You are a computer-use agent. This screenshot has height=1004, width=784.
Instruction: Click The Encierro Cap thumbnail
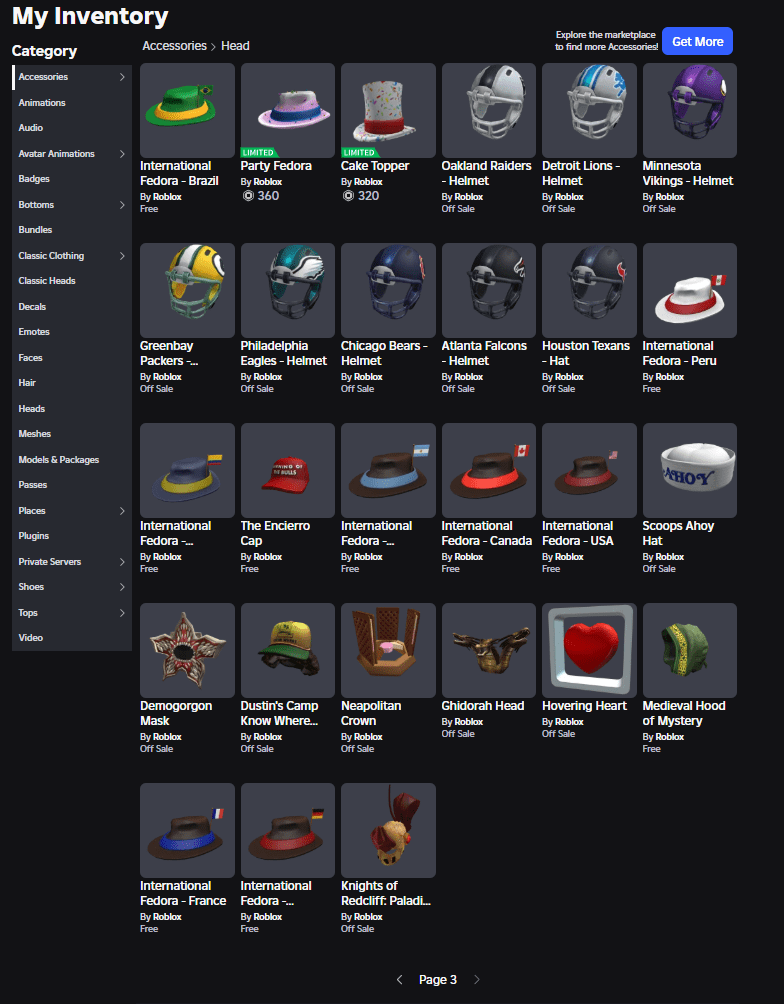287,470
